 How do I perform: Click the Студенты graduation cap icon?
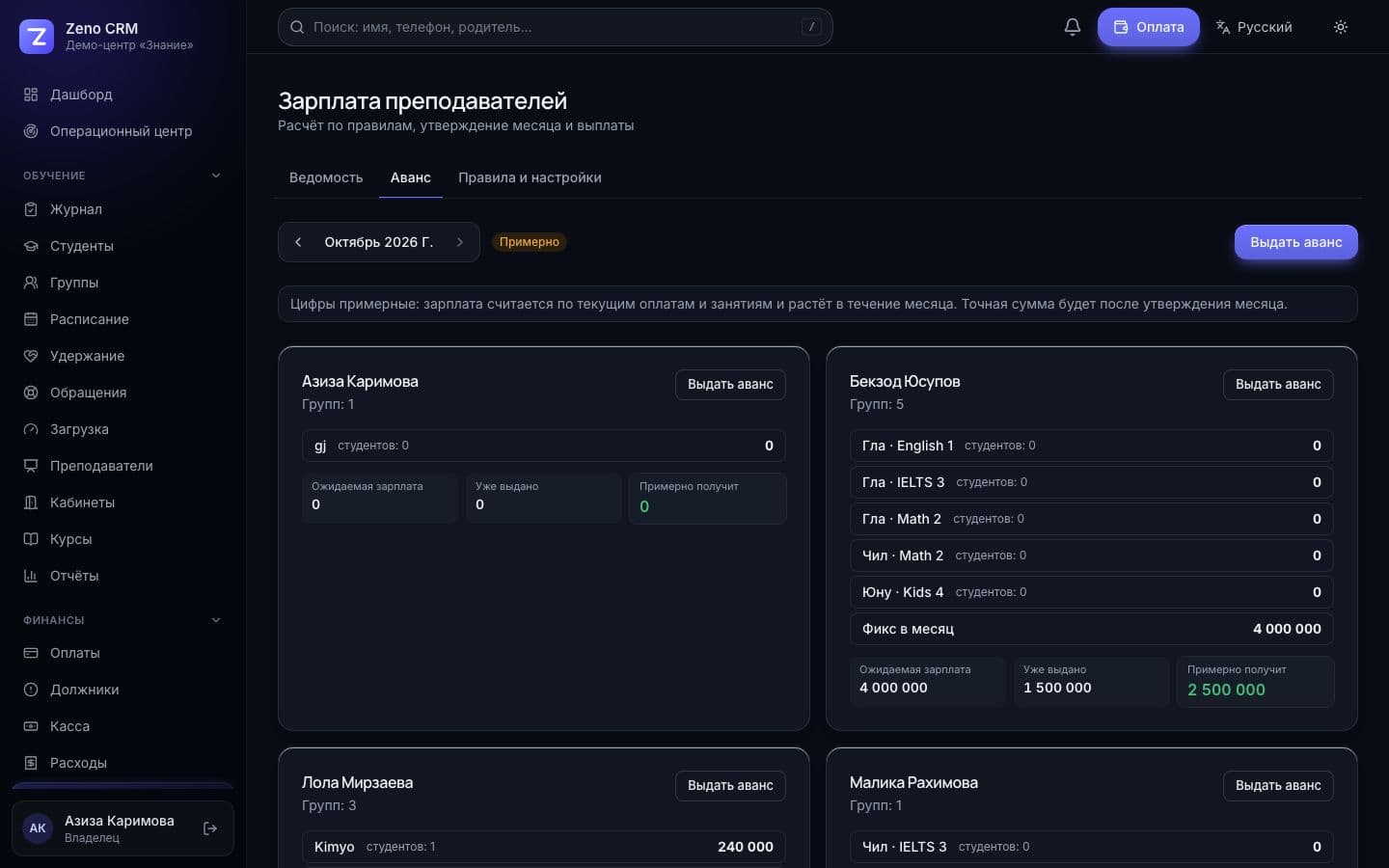click(31, 246)
